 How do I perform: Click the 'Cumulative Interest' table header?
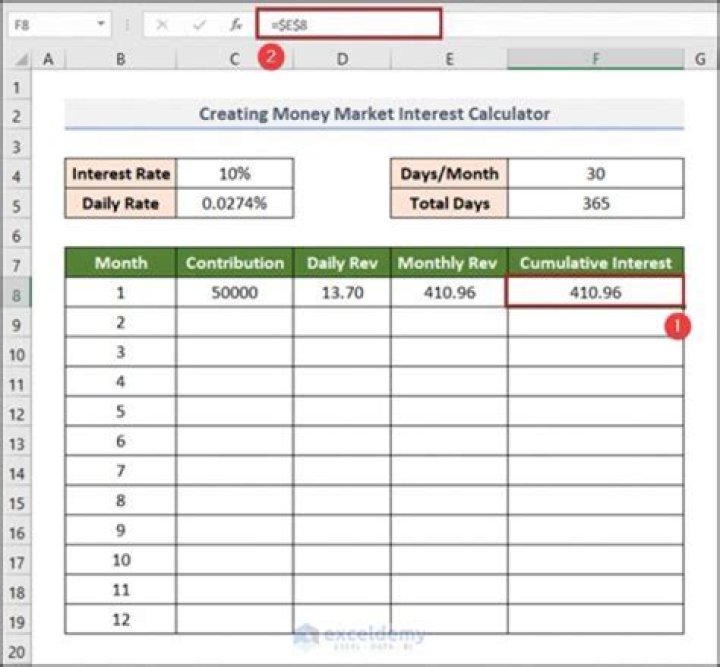(596, 263)
